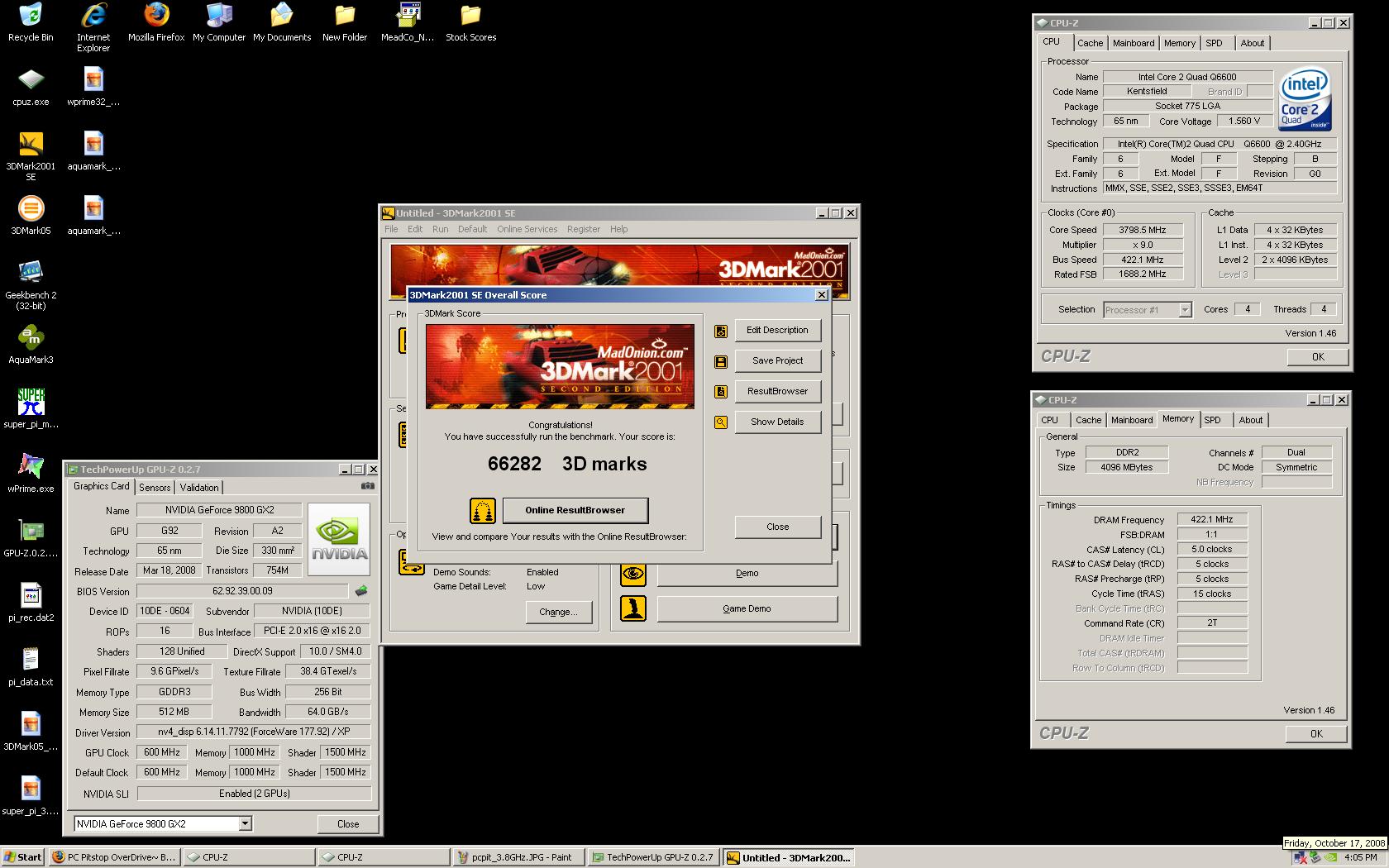Open the My Computer desktop icon
The image size is (1389, 868).
click(219, 22)
